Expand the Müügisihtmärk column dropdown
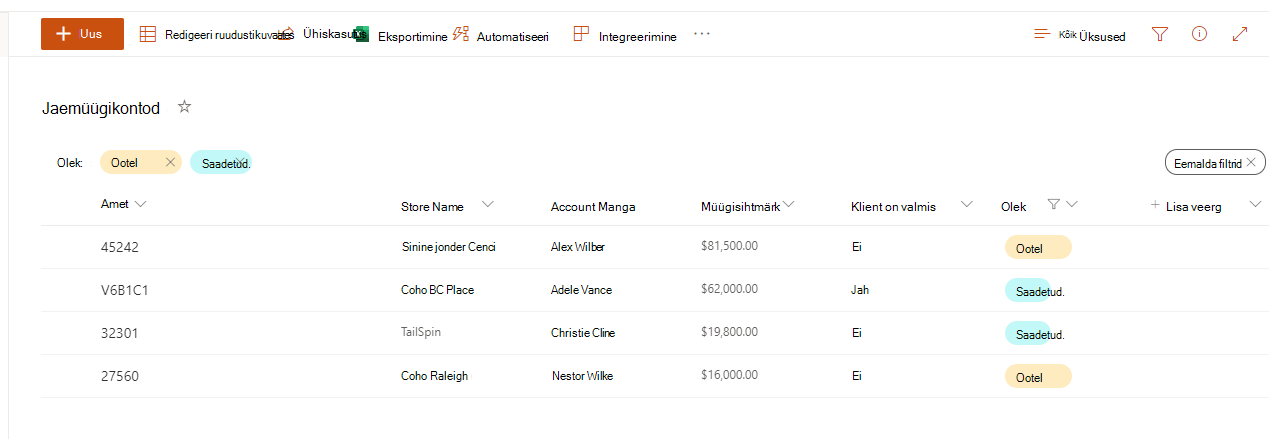The image size is (1269, 439). coord(788,204)
